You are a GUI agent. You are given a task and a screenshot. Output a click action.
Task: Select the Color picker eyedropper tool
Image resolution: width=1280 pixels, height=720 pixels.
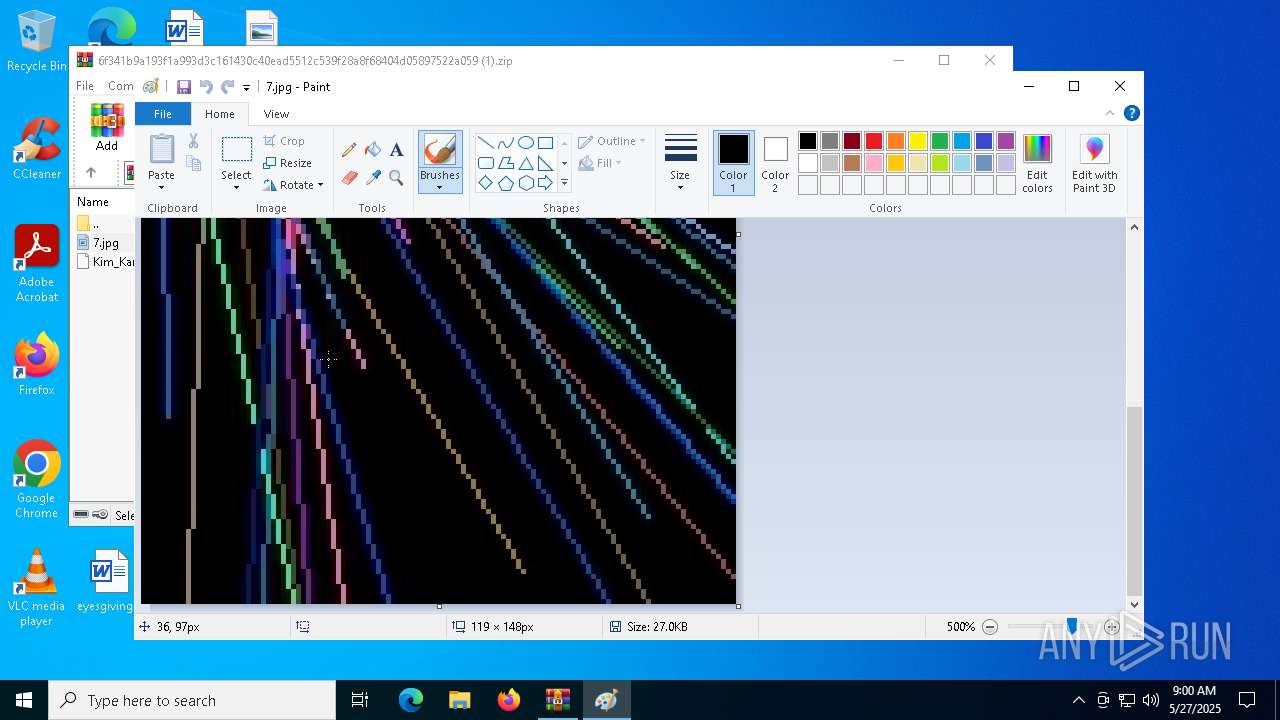pos(373,178)
